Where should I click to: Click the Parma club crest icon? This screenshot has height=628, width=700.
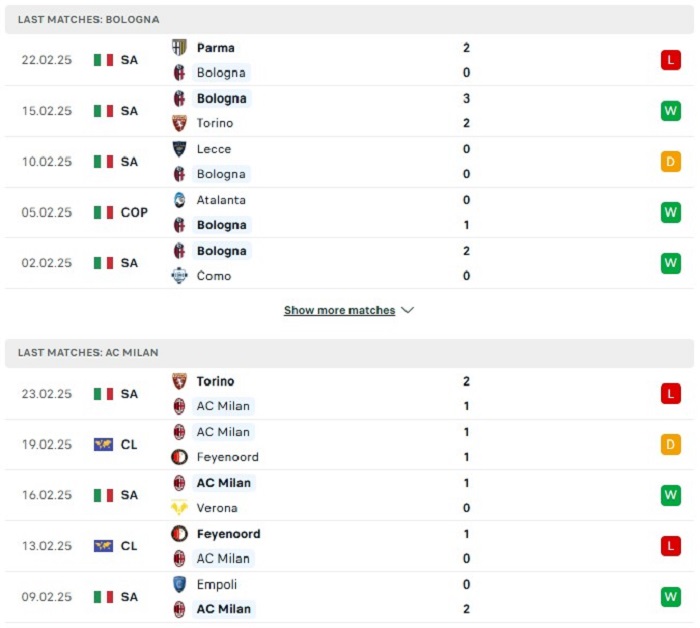click(179, 47)
